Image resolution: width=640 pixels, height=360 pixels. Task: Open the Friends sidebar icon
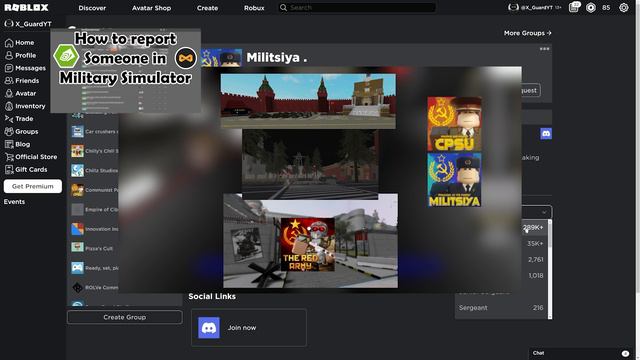(9, 80)
